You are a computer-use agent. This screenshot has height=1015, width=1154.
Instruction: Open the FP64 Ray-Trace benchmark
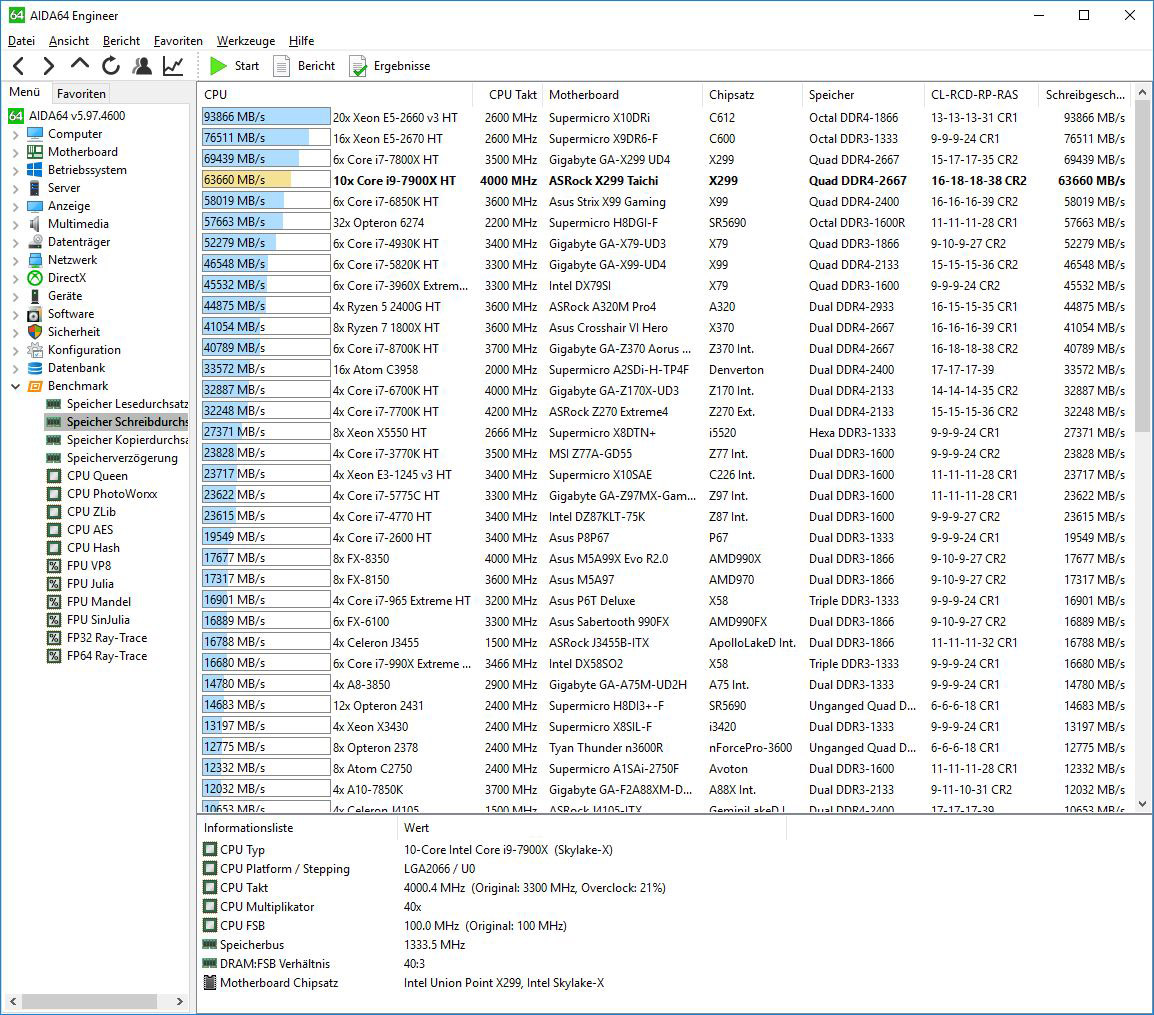point(97,656)
